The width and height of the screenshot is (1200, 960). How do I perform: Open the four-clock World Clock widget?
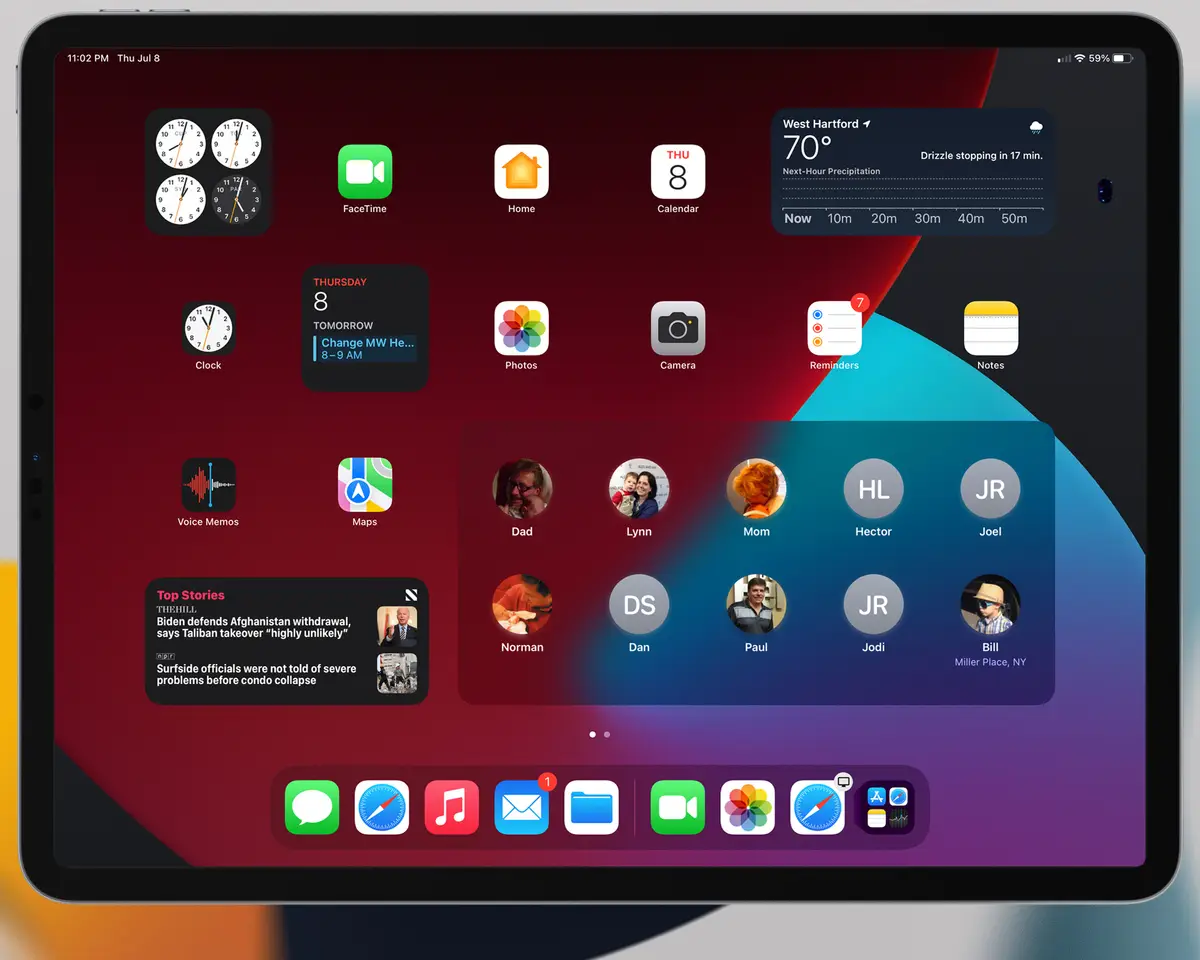(208, 172)
